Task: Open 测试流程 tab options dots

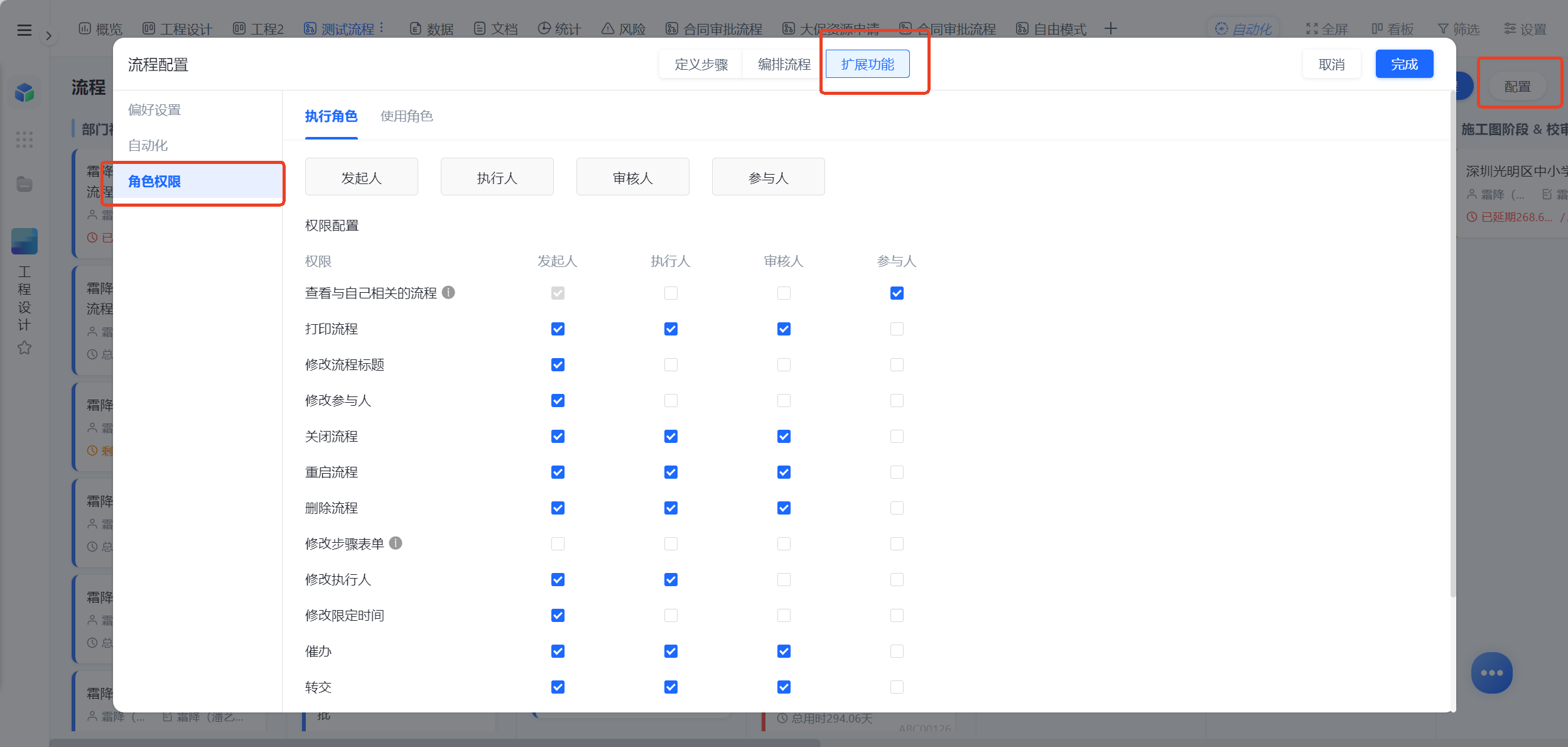Action: coord(382,28)
